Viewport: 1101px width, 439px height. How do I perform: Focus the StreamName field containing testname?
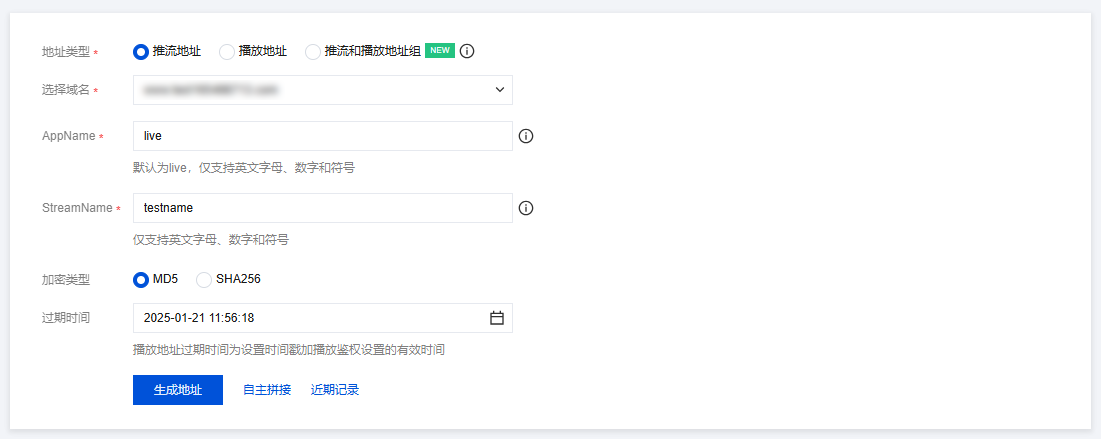(322, 208)
